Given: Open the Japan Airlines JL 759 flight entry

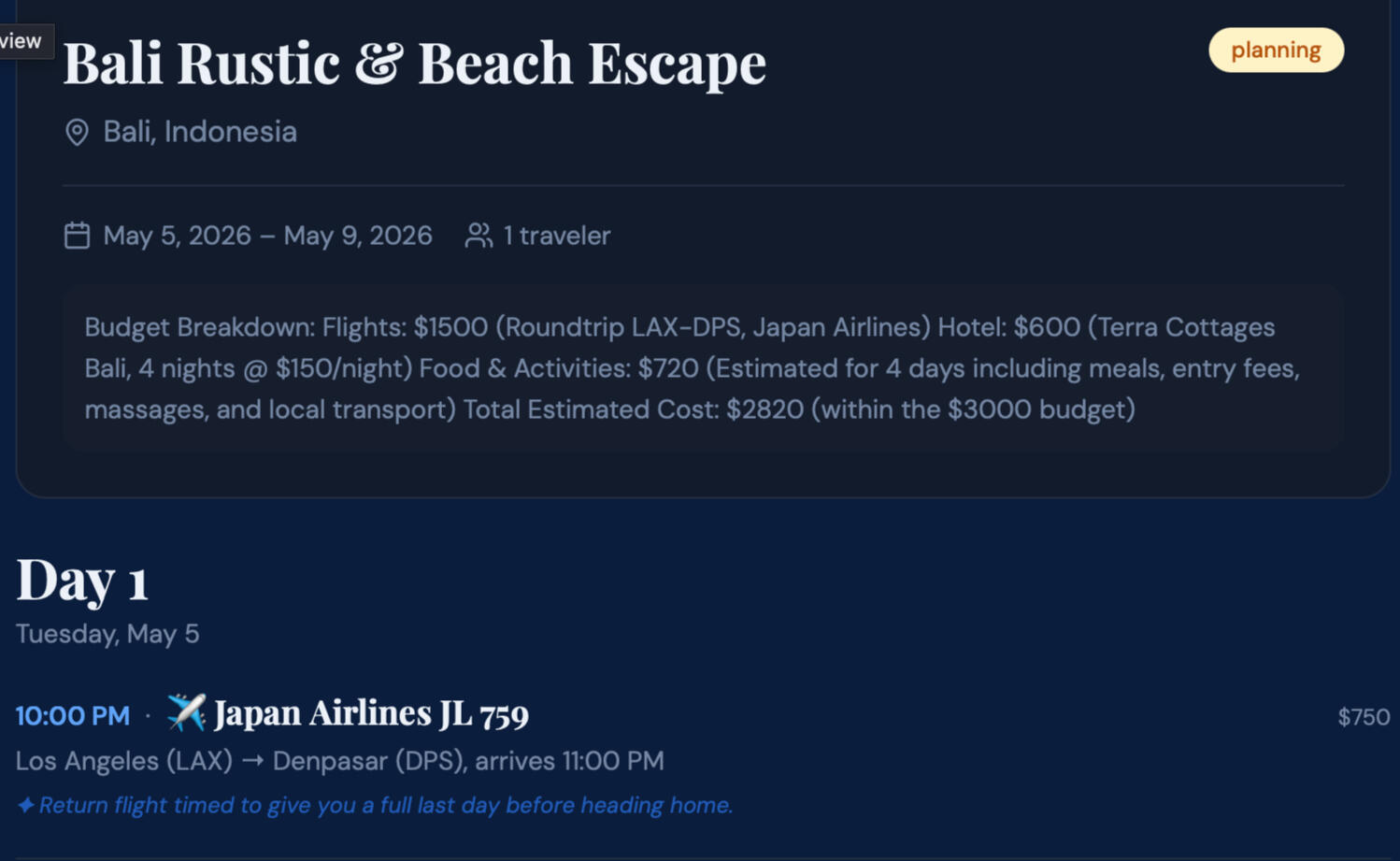Looking at the screenshot, I should point(371,714).
